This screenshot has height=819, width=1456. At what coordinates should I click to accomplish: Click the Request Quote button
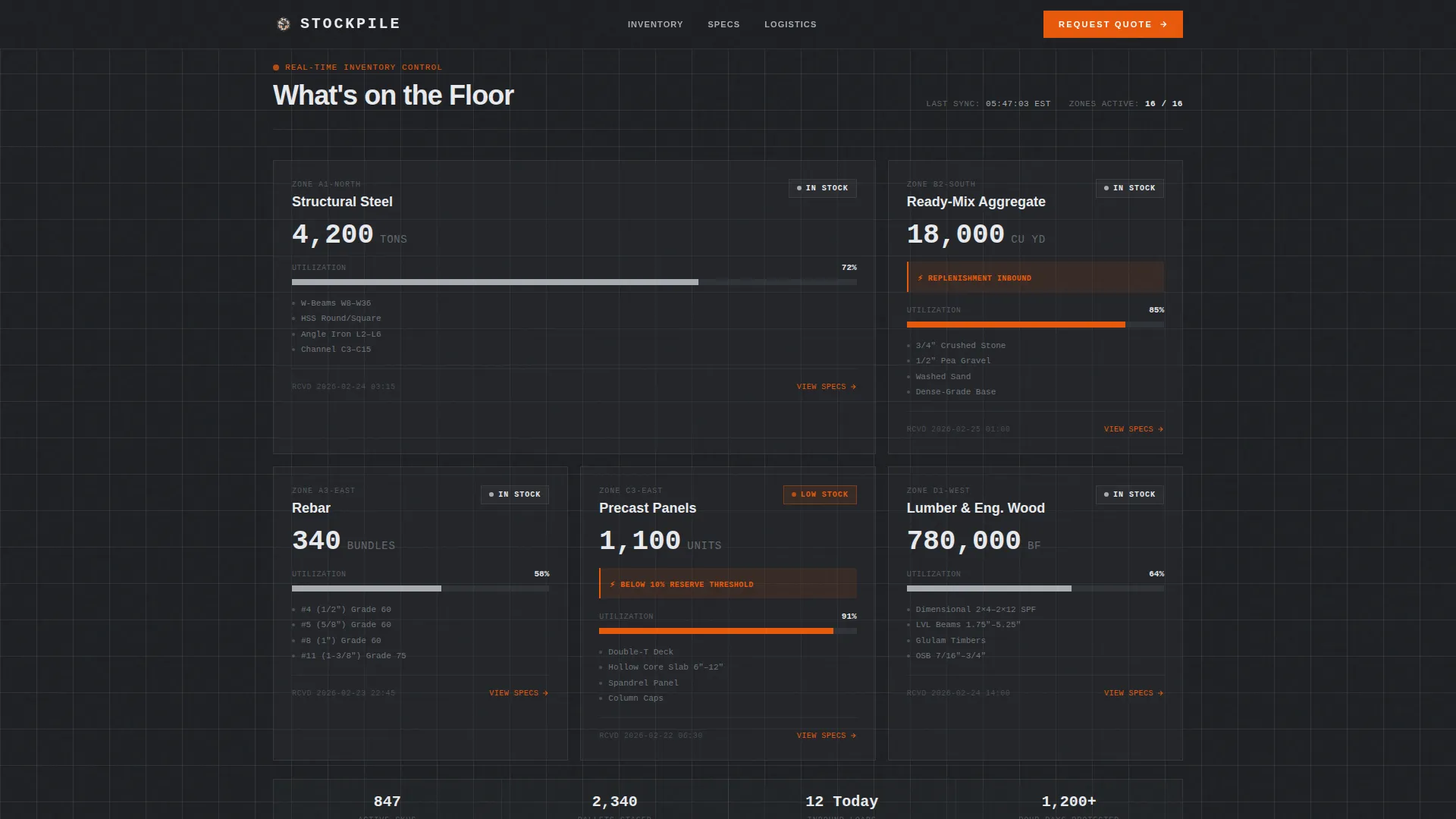coord(1112,24)
